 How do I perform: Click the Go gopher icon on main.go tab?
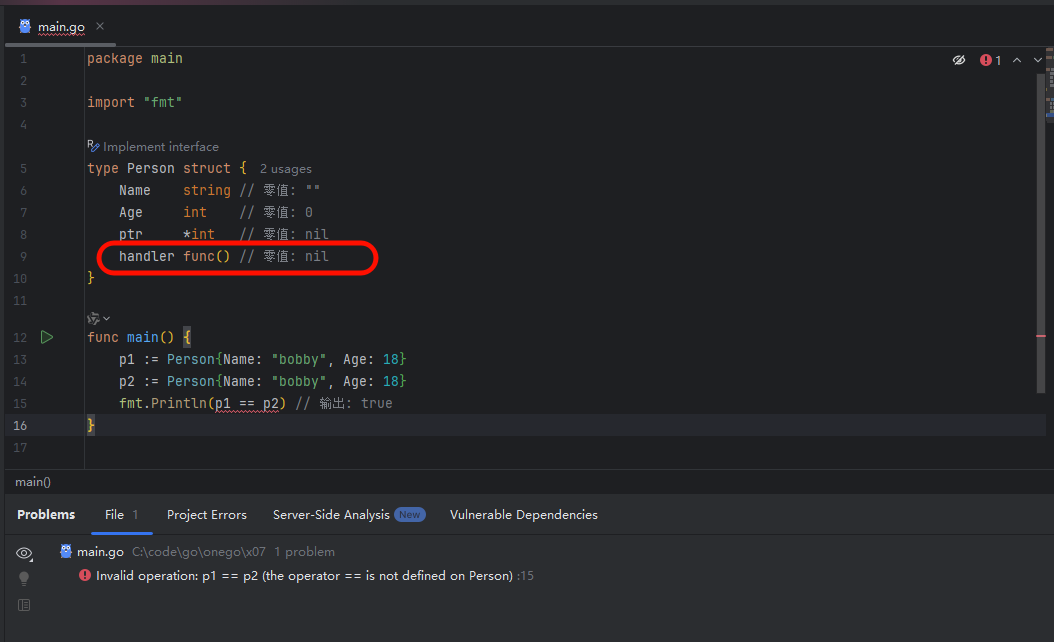click(25, 26)
